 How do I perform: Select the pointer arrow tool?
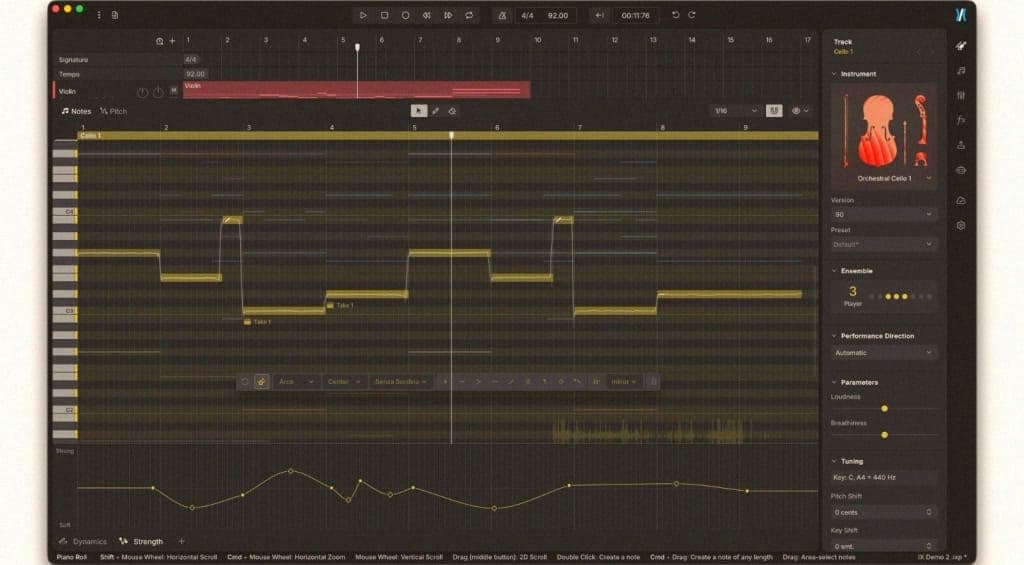tap(419, 111)
